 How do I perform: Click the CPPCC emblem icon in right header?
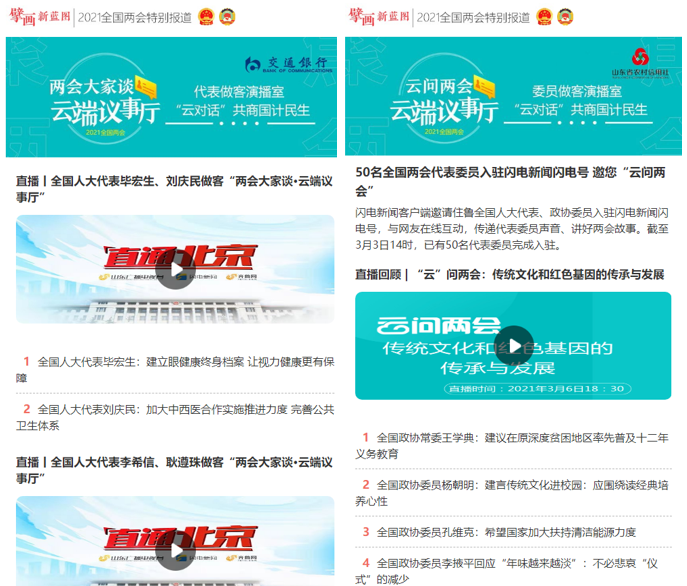tap(565, 17)
